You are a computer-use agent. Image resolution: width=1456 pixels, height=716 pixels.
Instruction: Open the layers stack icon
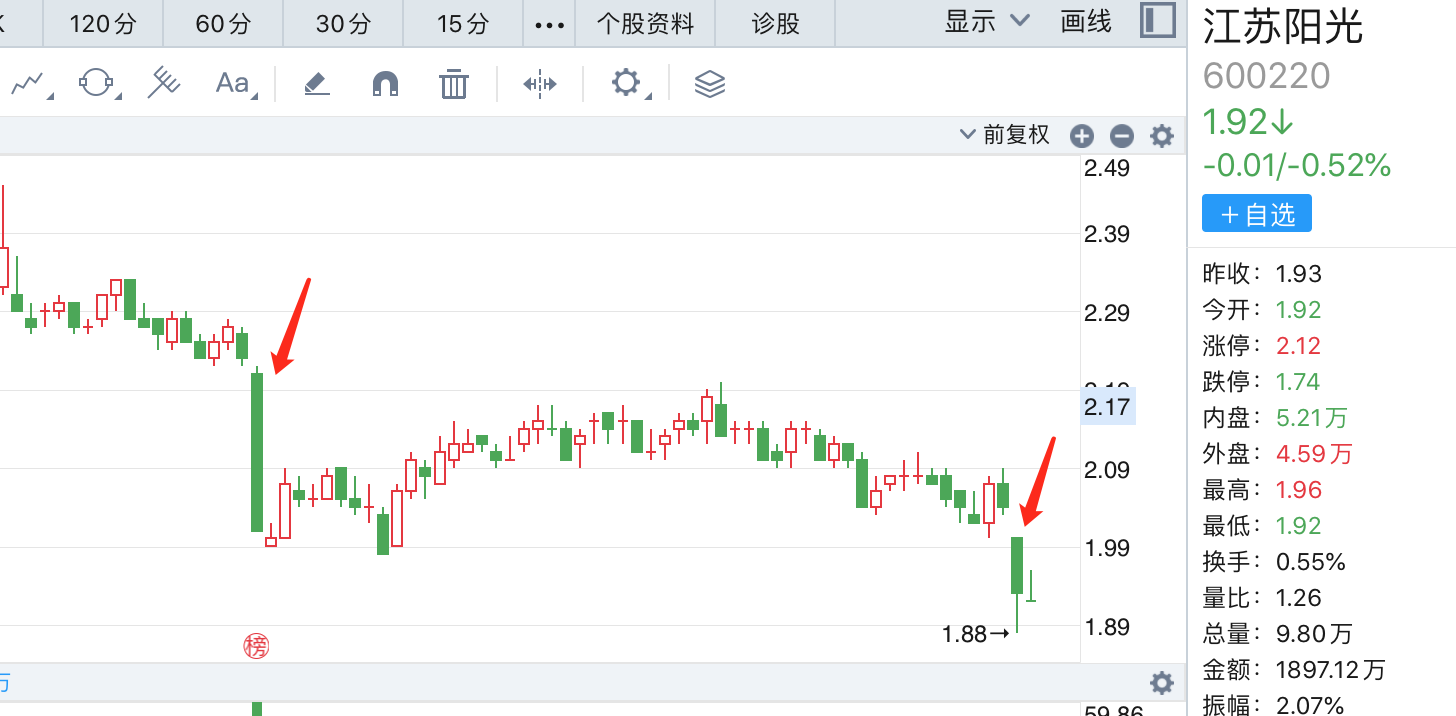pyautogui.click(x=709, y=84)
